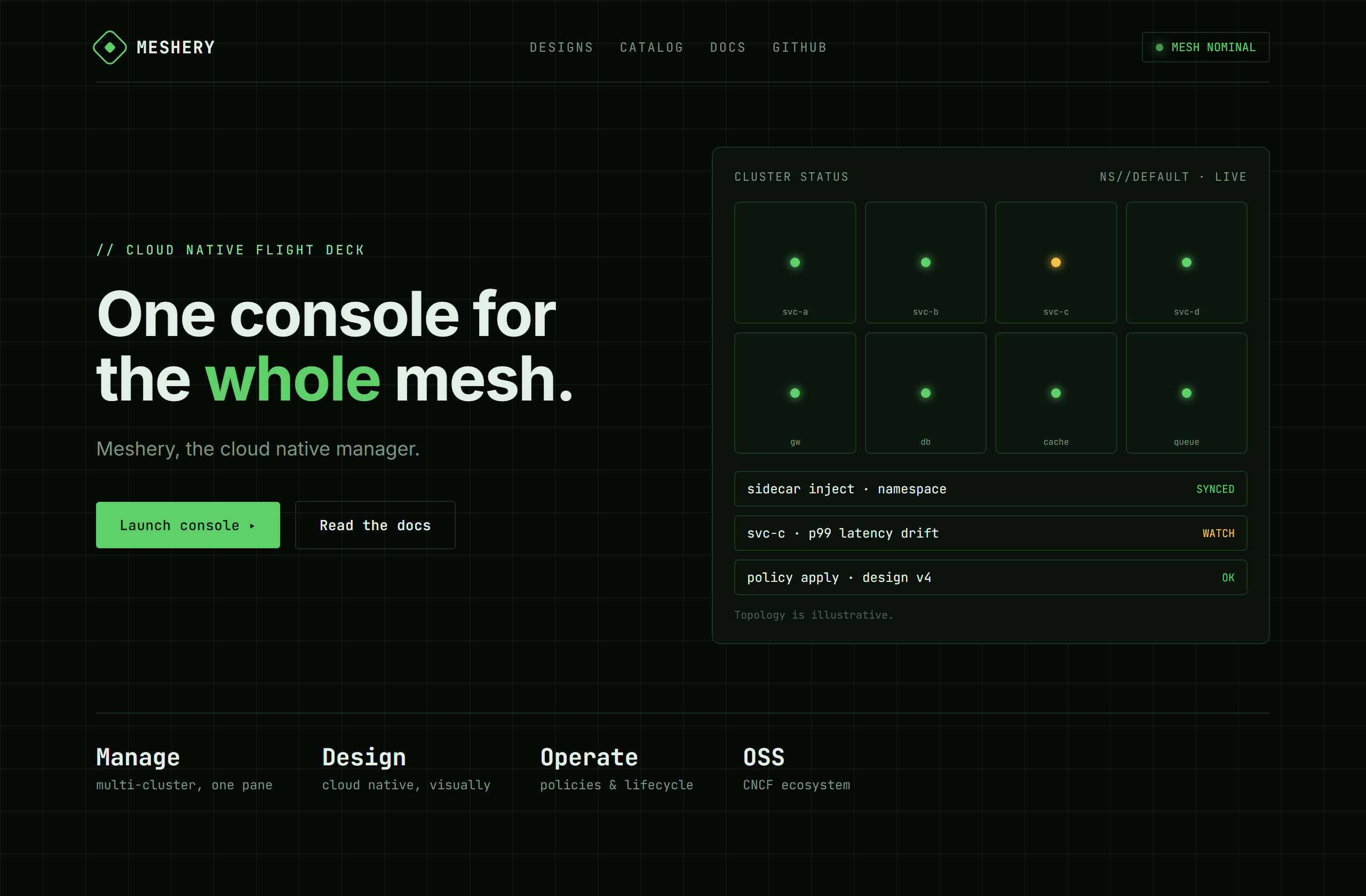
Task: Click the green word whole in headline
Action: 293,379
